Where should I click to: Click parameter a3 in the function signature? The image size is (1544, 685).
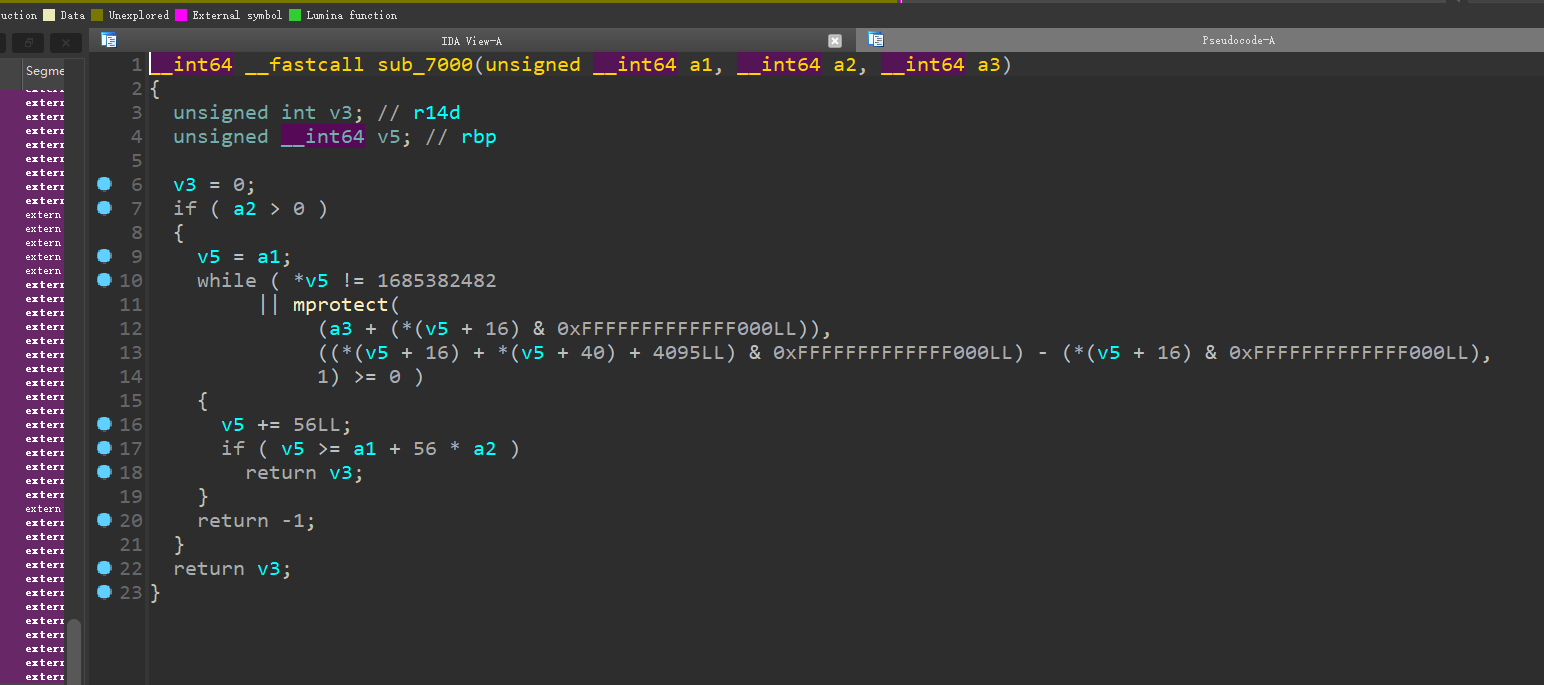pos(988,65)
